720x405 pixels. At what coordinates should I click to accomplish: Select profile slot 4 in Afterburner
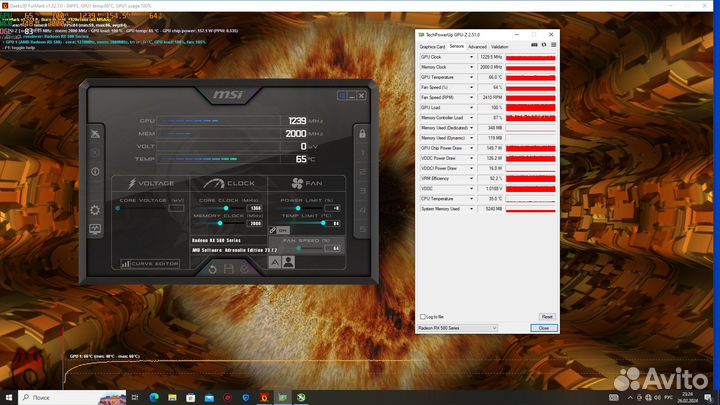[362, 210]
